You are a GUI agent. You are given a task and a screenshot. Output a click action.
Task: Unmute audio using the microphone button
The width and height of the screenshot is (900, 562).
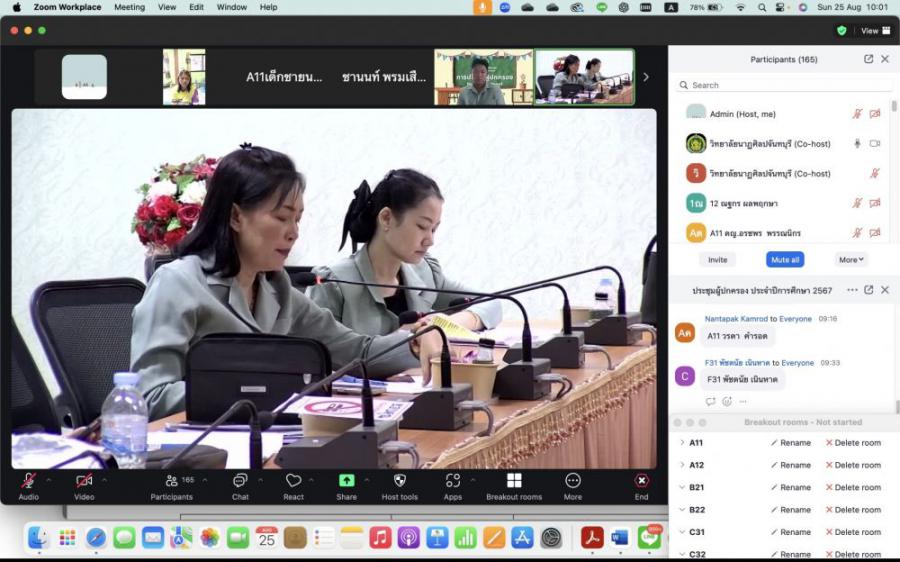tap(28, 481)
